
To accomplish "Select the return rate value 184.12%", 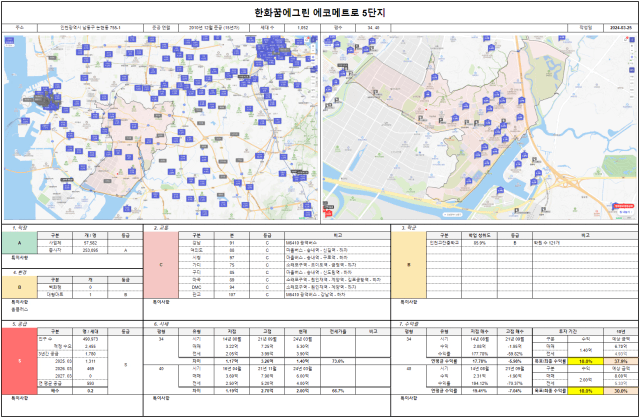I will click(479, 383).
